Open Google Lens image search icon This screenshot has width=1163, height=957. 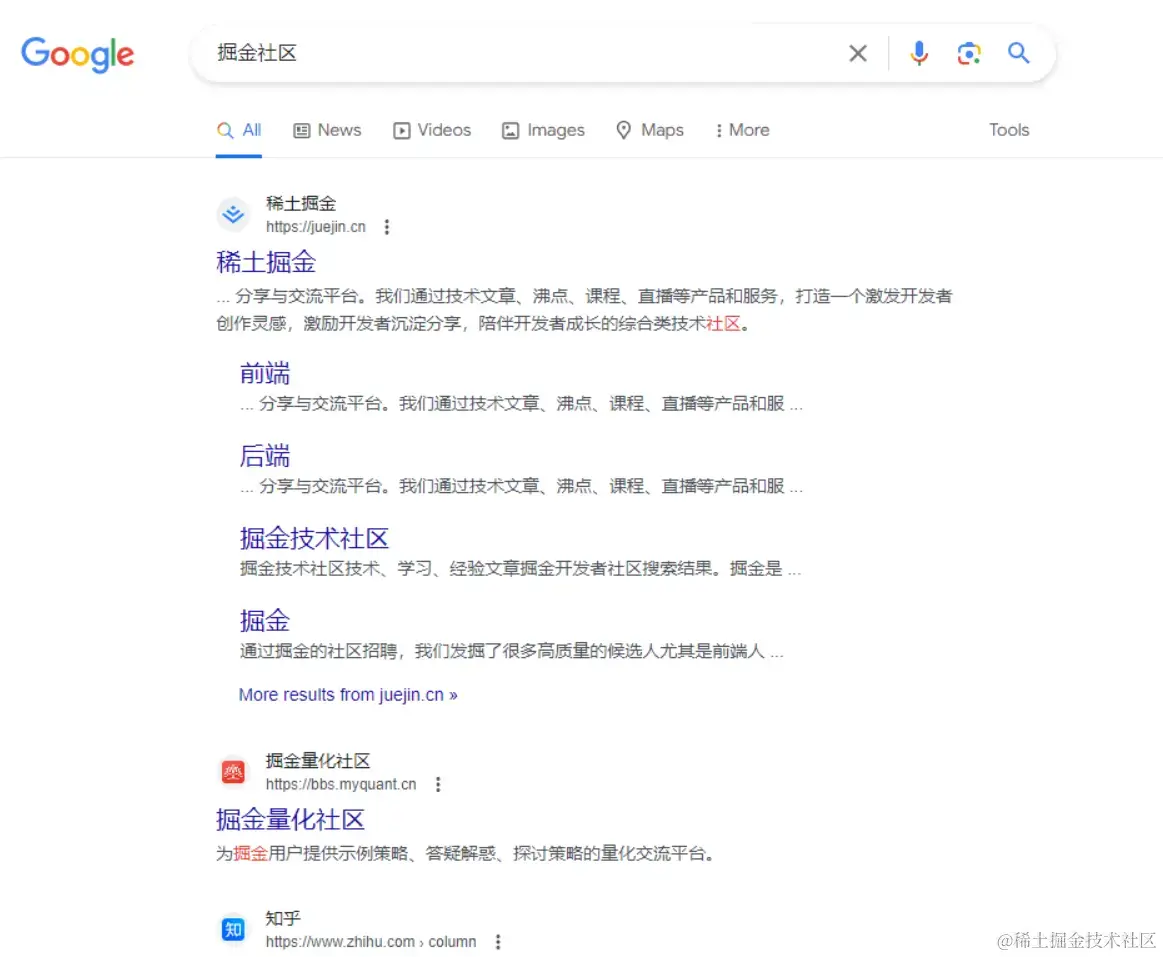(969, 53)
